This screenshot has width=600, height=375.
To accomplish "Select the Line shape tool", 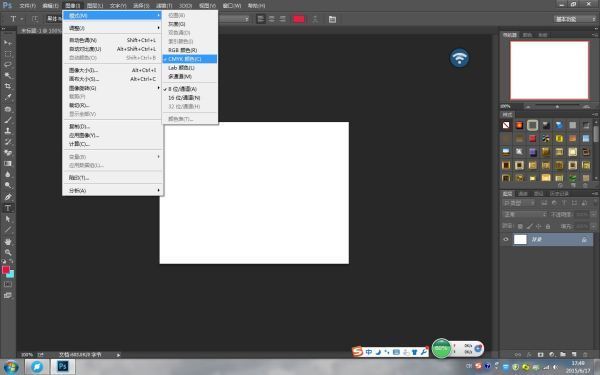I will point(8,230).
